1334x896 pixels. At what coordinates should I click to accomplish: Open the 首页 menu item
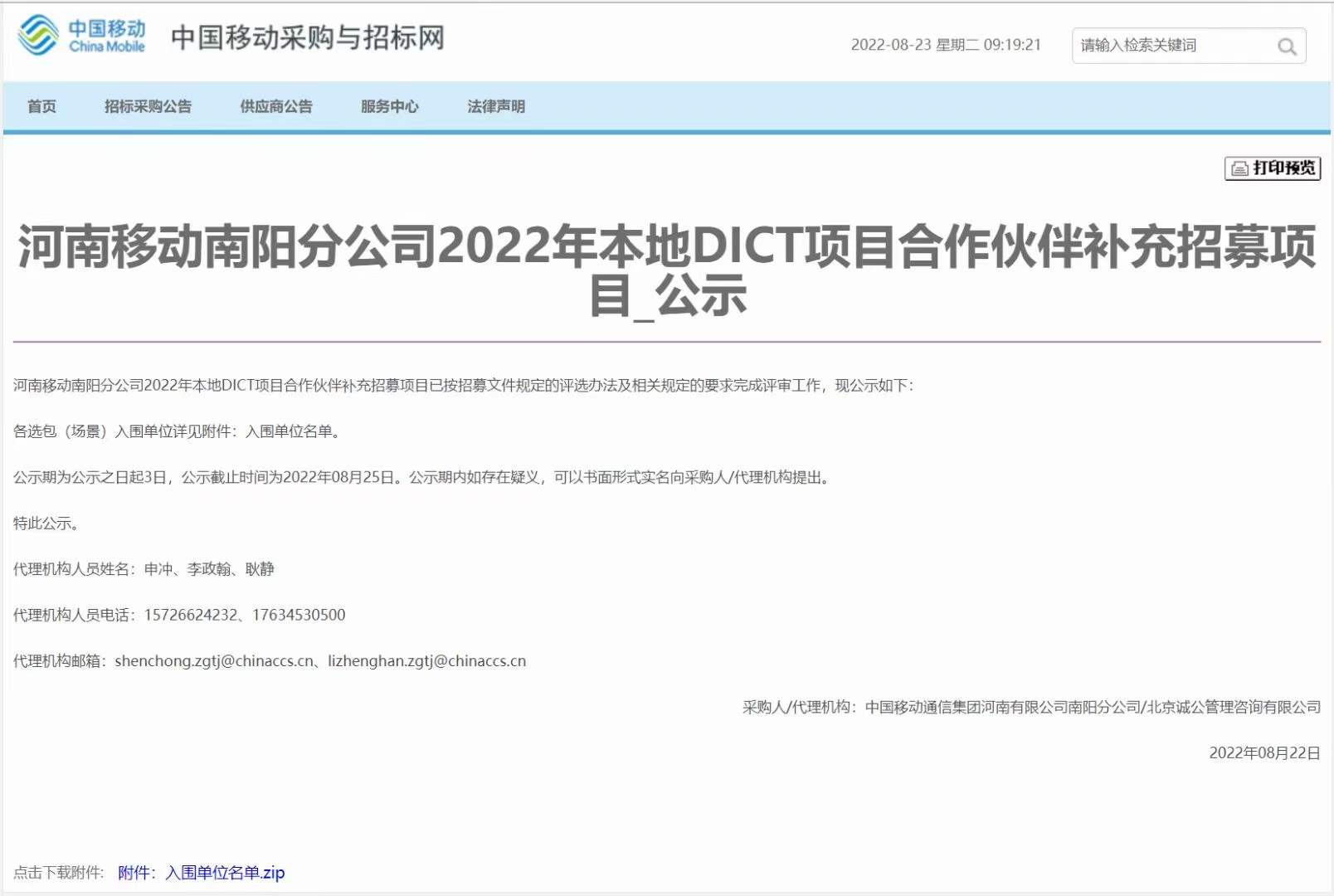[x=41, y=106]
